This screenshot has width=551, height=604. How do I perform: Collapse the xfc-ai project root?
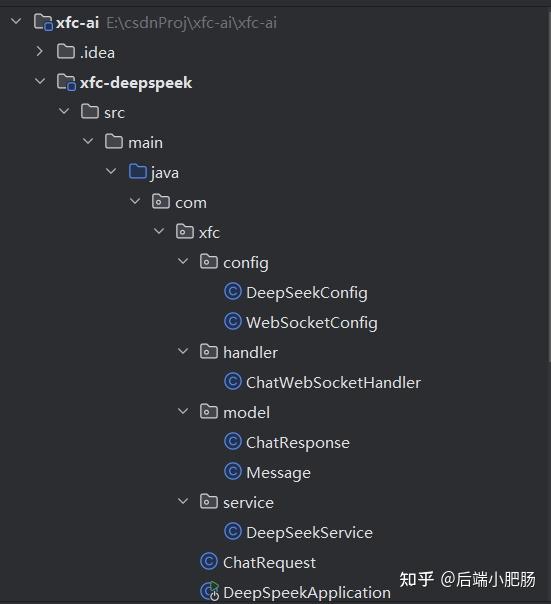tap(16, 21)
